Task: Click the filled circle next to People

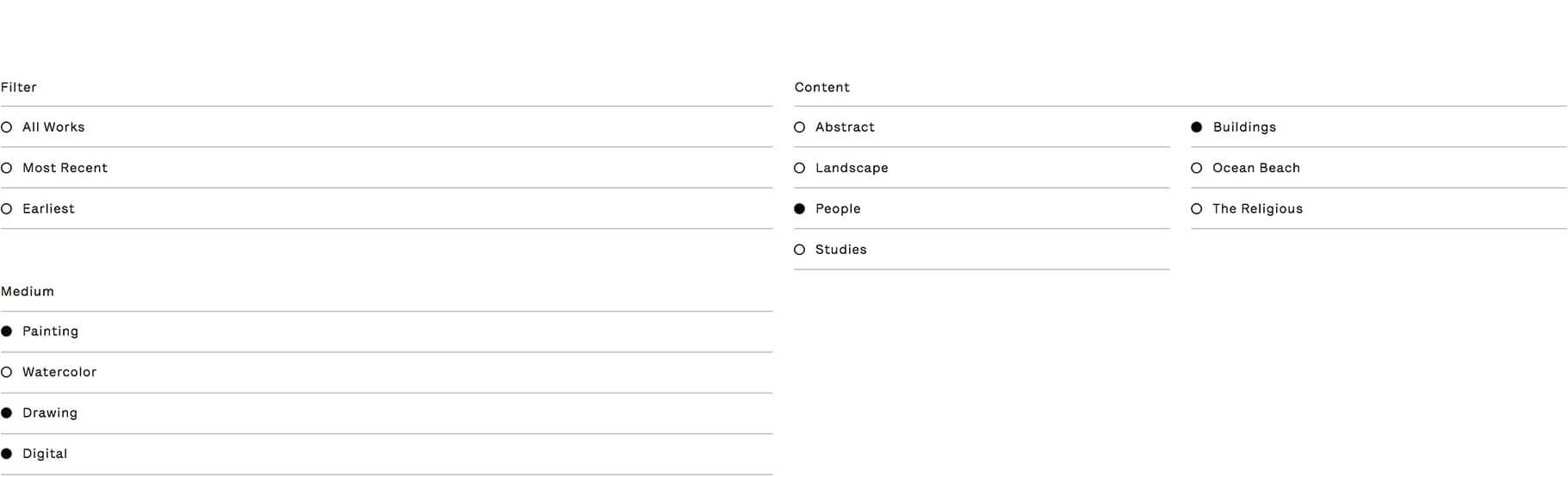Action: (x=800, y=209)
